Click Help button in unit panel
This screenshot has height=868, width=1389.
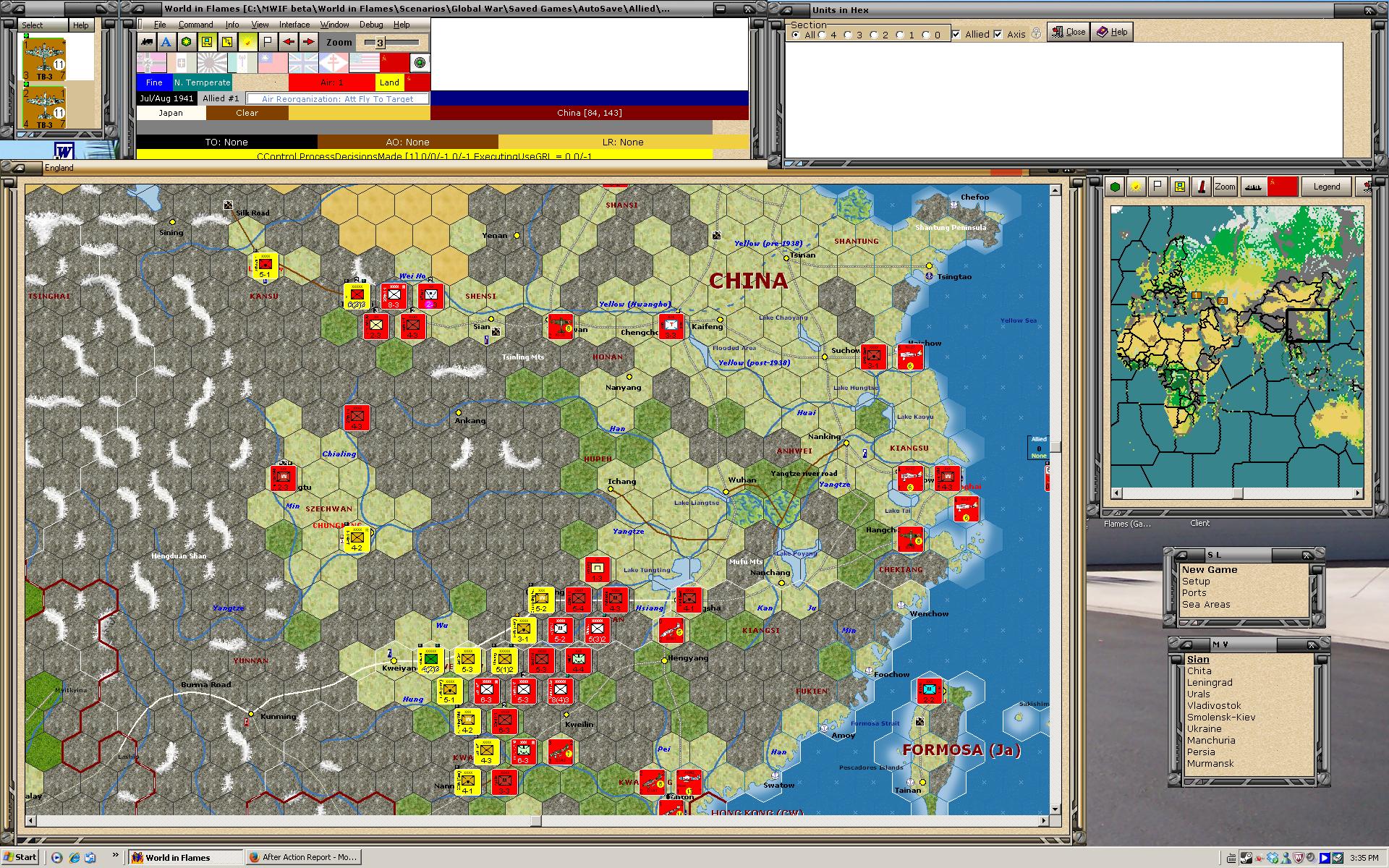[80, 25]
